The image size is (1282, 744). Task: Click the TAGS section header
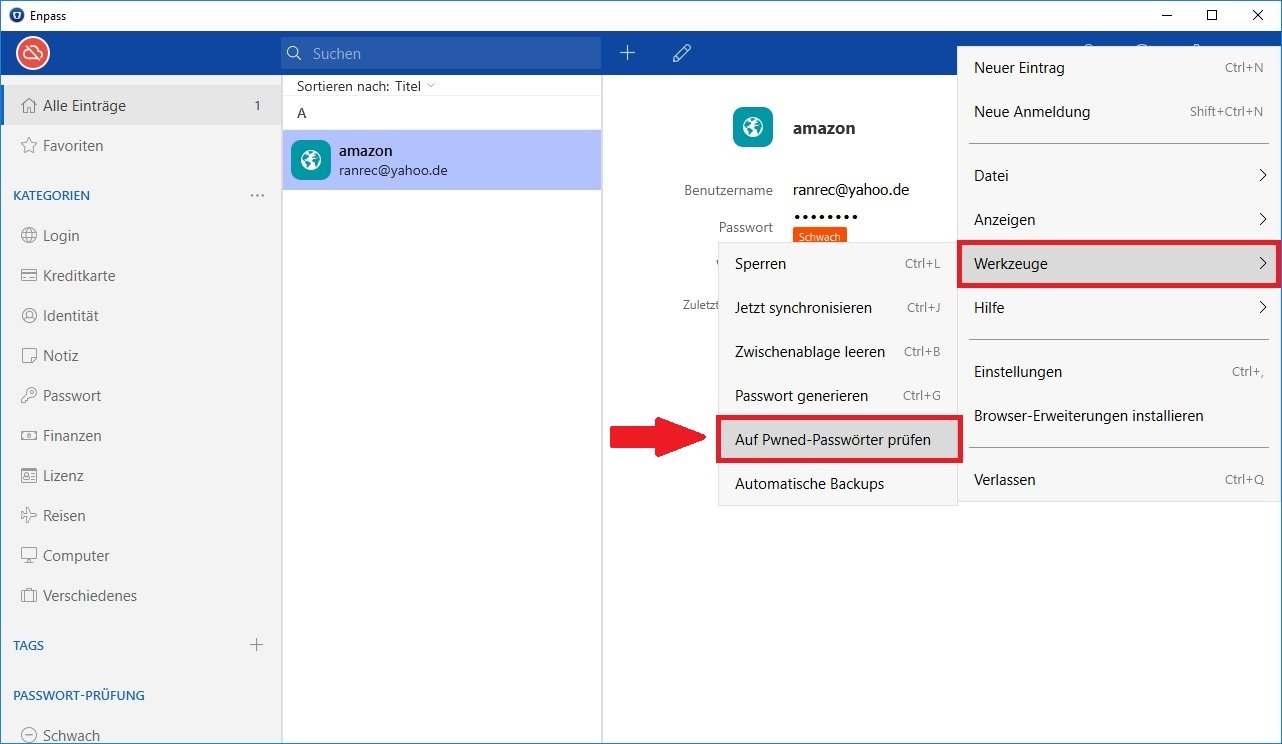(29, 645)
